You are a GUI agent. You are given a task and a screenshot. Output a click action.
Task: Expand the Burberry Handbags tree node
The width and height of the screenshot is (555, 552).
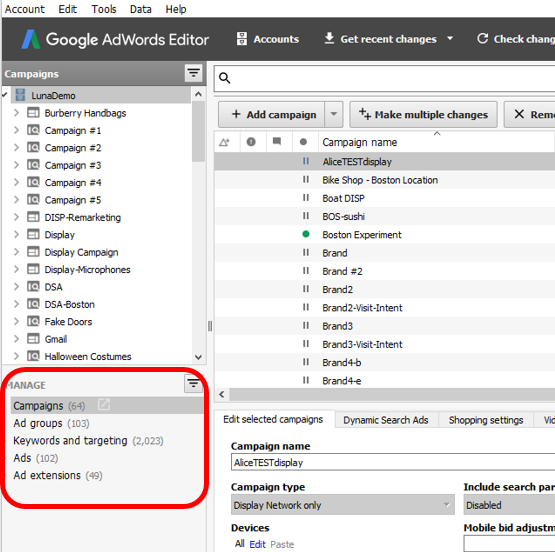[x=16, y=113]
